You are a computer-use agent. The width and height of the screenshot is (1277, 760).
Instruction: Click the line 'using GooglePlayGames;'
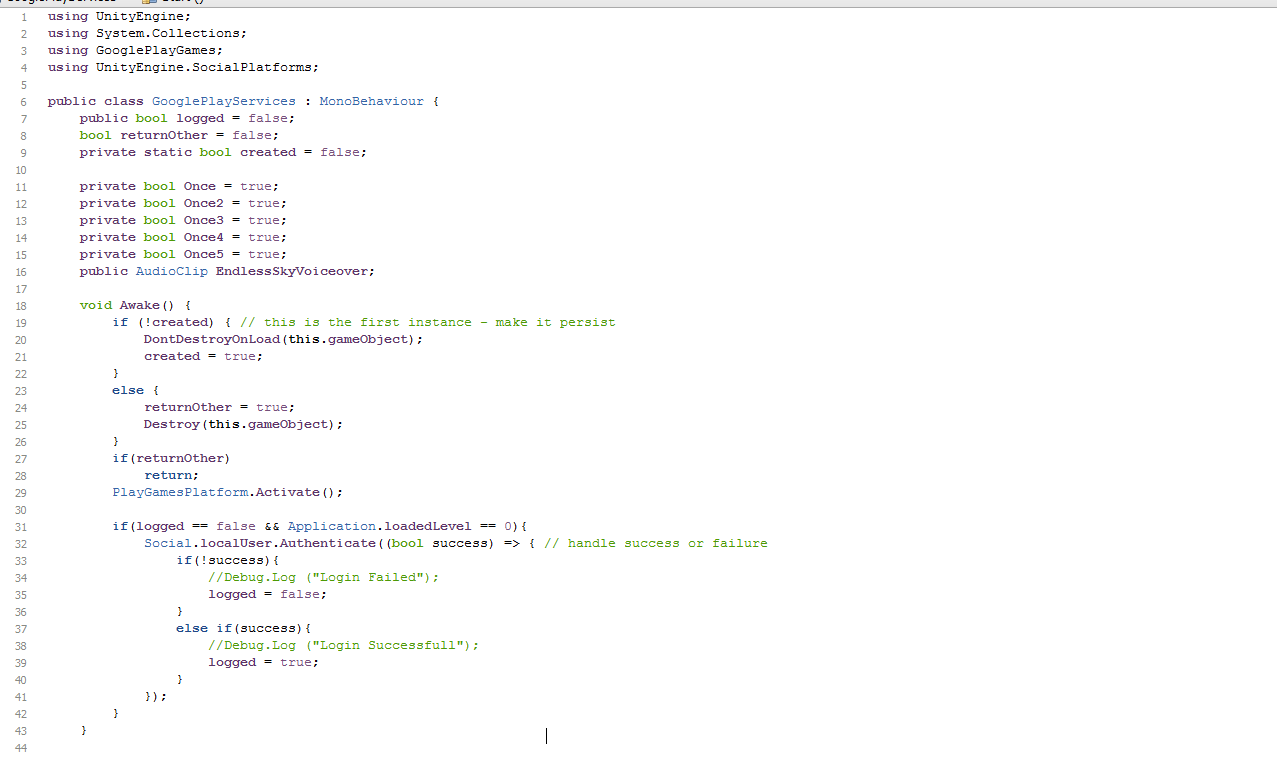[135, 50]
